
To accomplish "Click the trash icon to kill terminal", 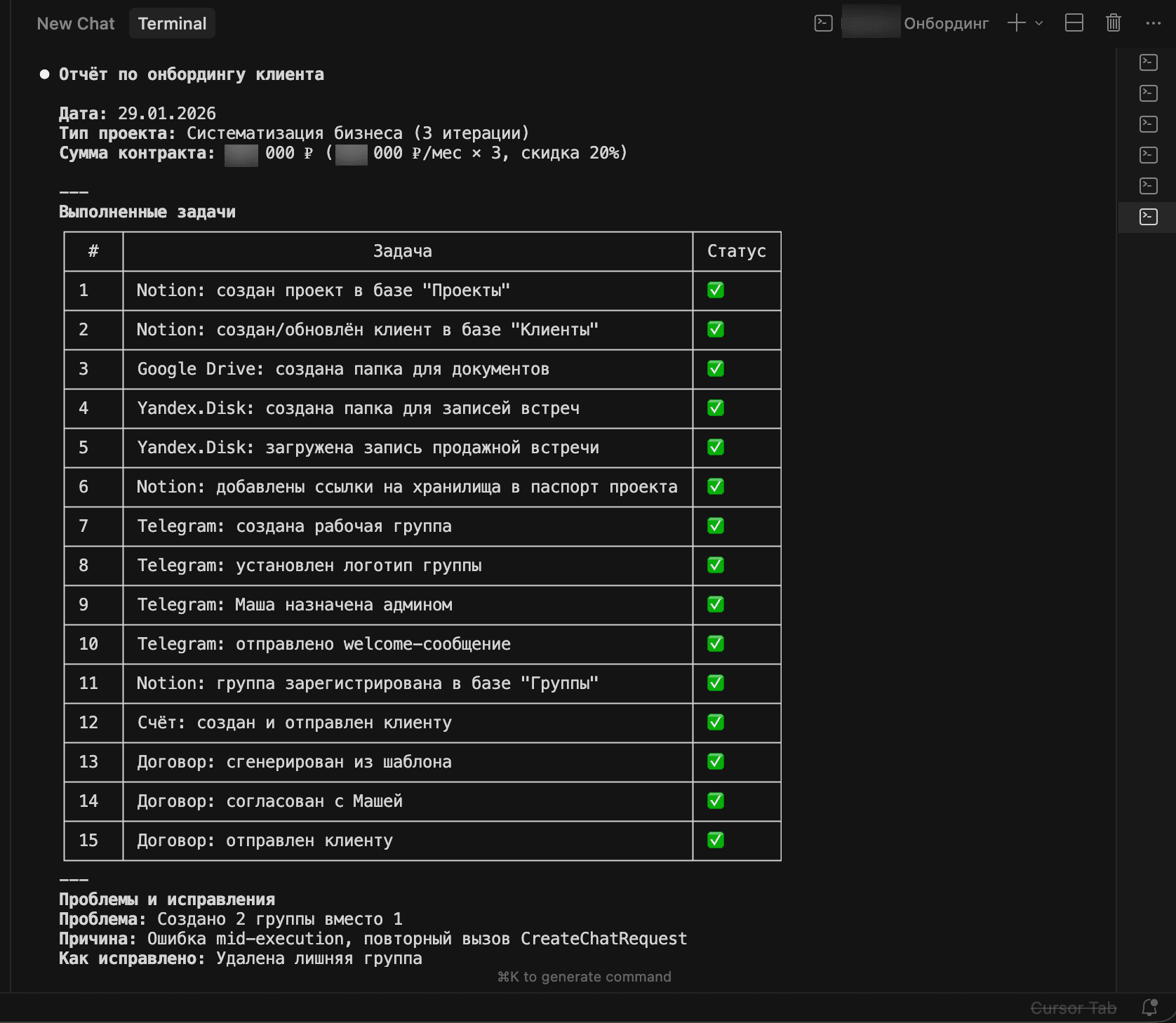I will coord(1113,23).
